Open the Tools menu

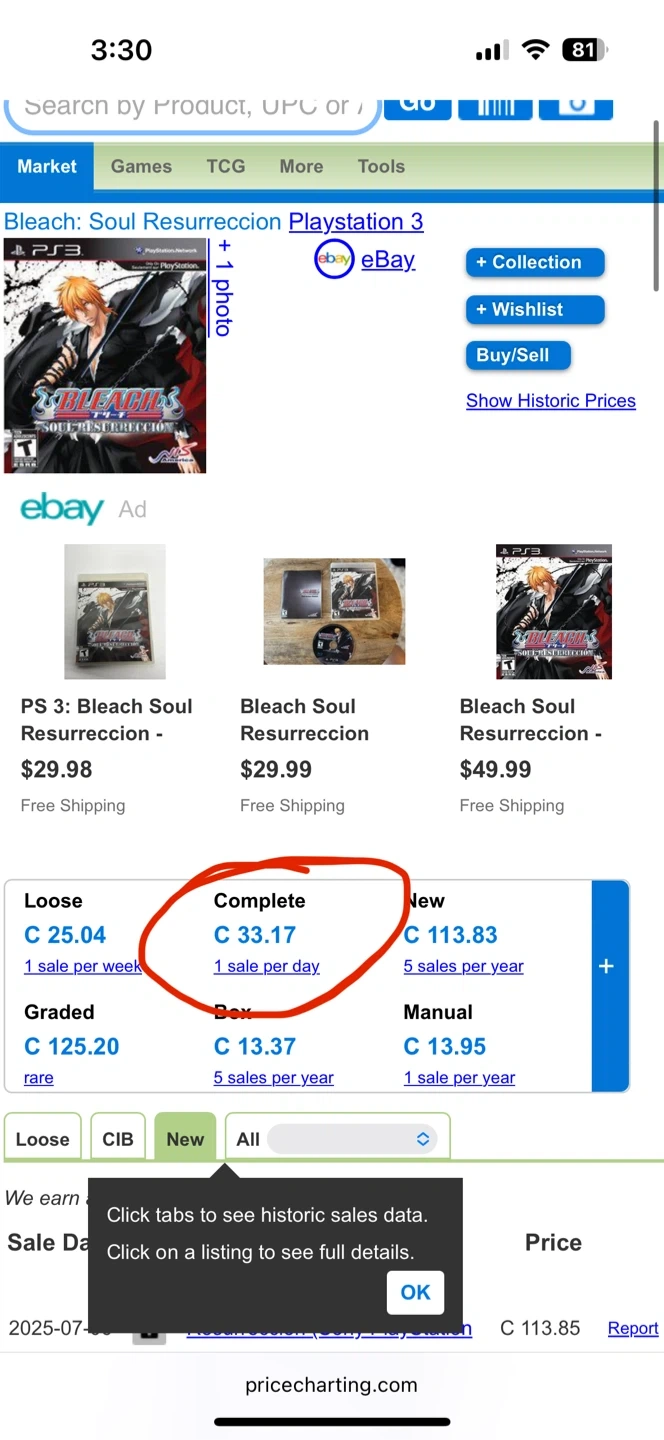(x=381, y=167)
